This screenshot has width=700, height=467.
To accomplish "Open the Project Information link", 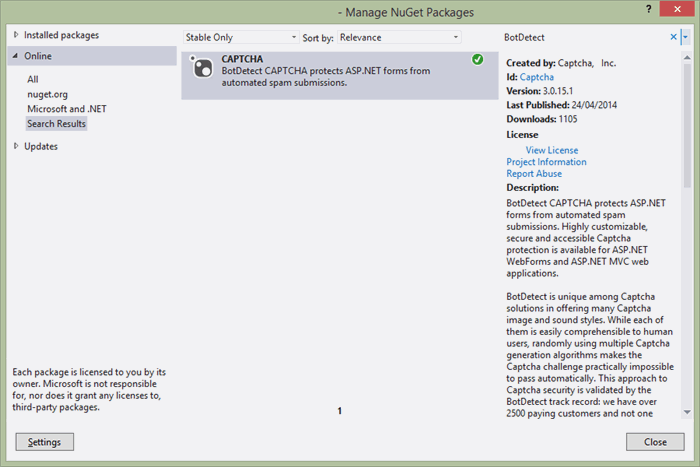I will pos(546,162).
